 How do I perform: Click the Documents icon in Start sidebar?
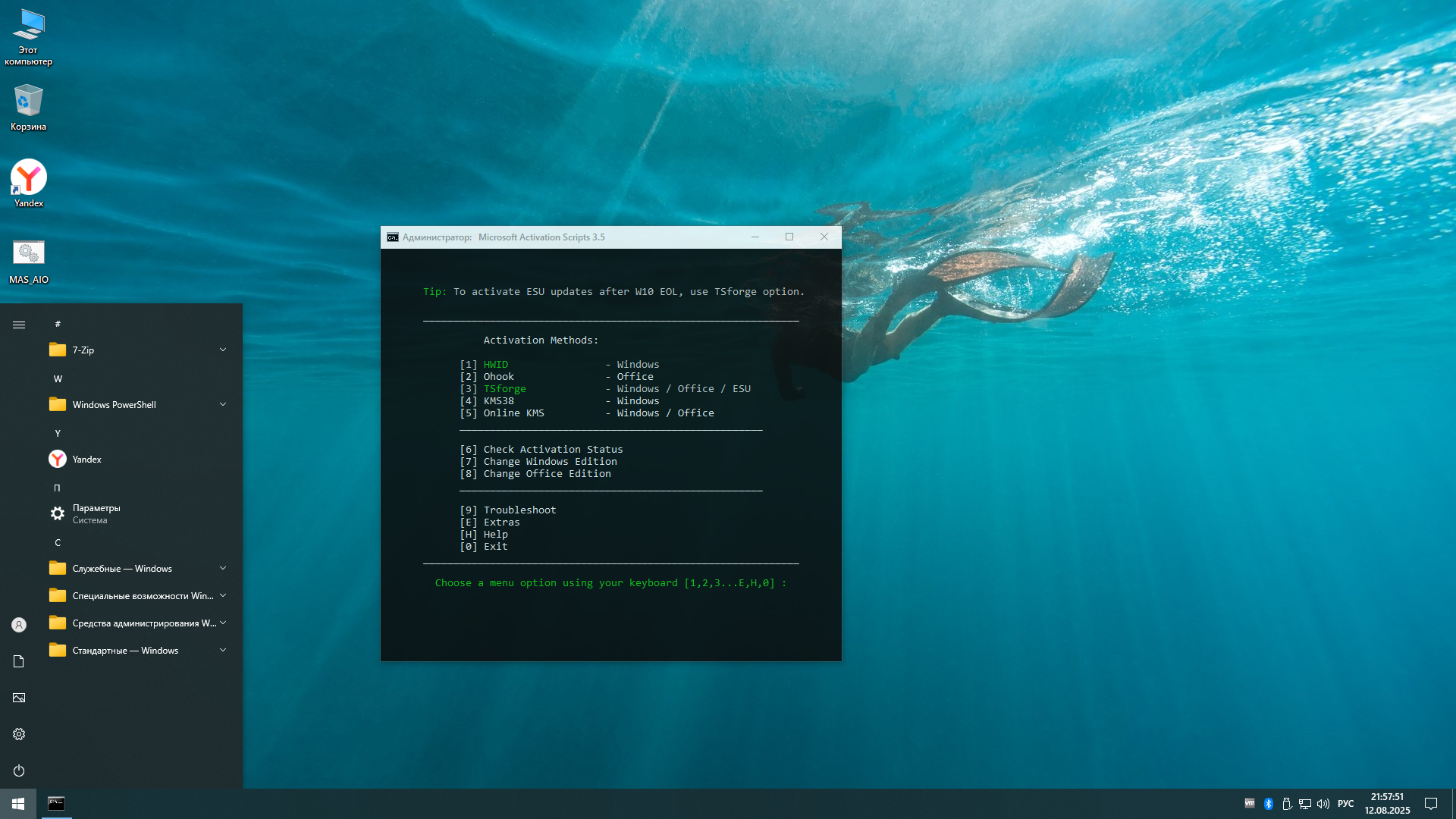19,661
